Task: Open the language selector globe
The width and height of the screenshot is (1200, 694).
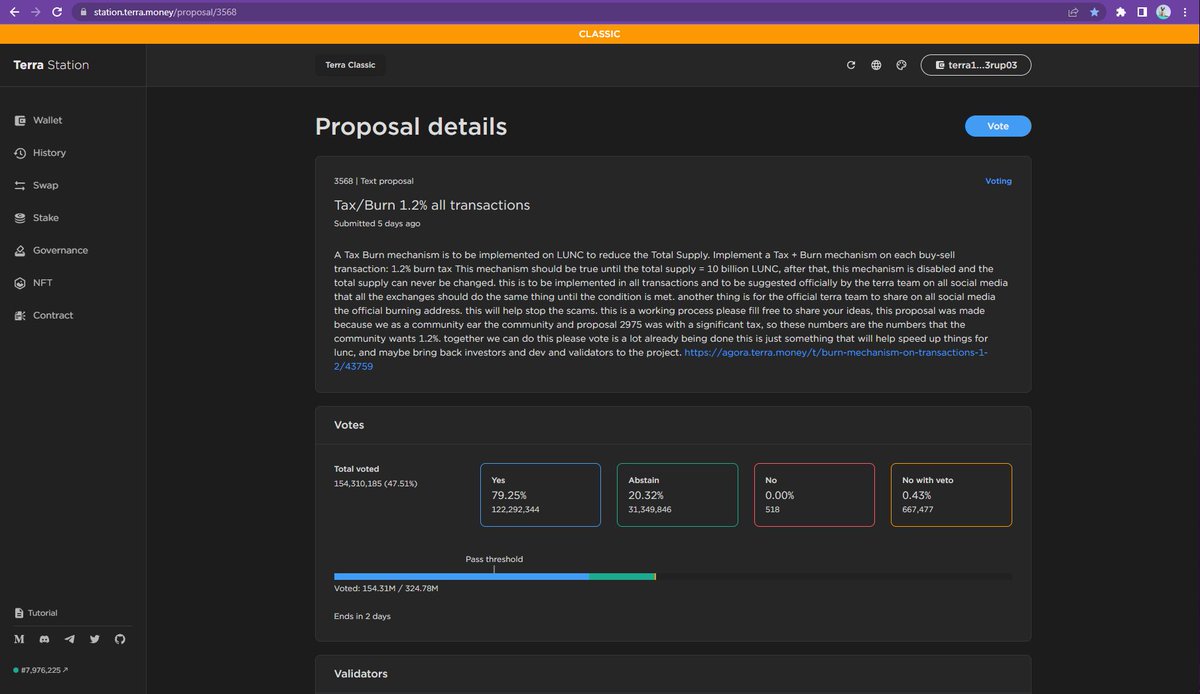Action: 875,64
